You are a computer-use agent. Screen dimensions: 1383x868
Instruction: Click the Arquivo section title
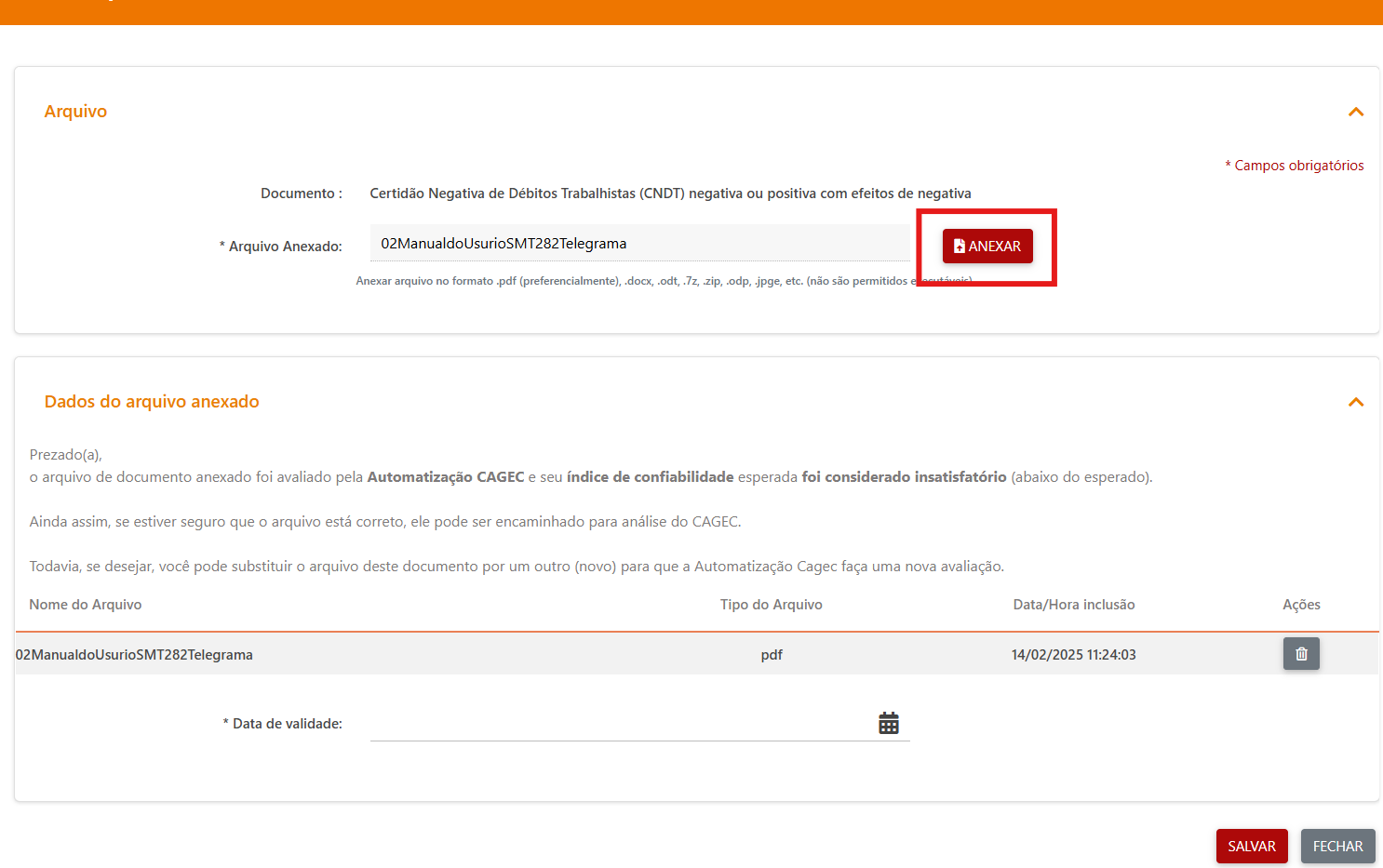[75, 112]
